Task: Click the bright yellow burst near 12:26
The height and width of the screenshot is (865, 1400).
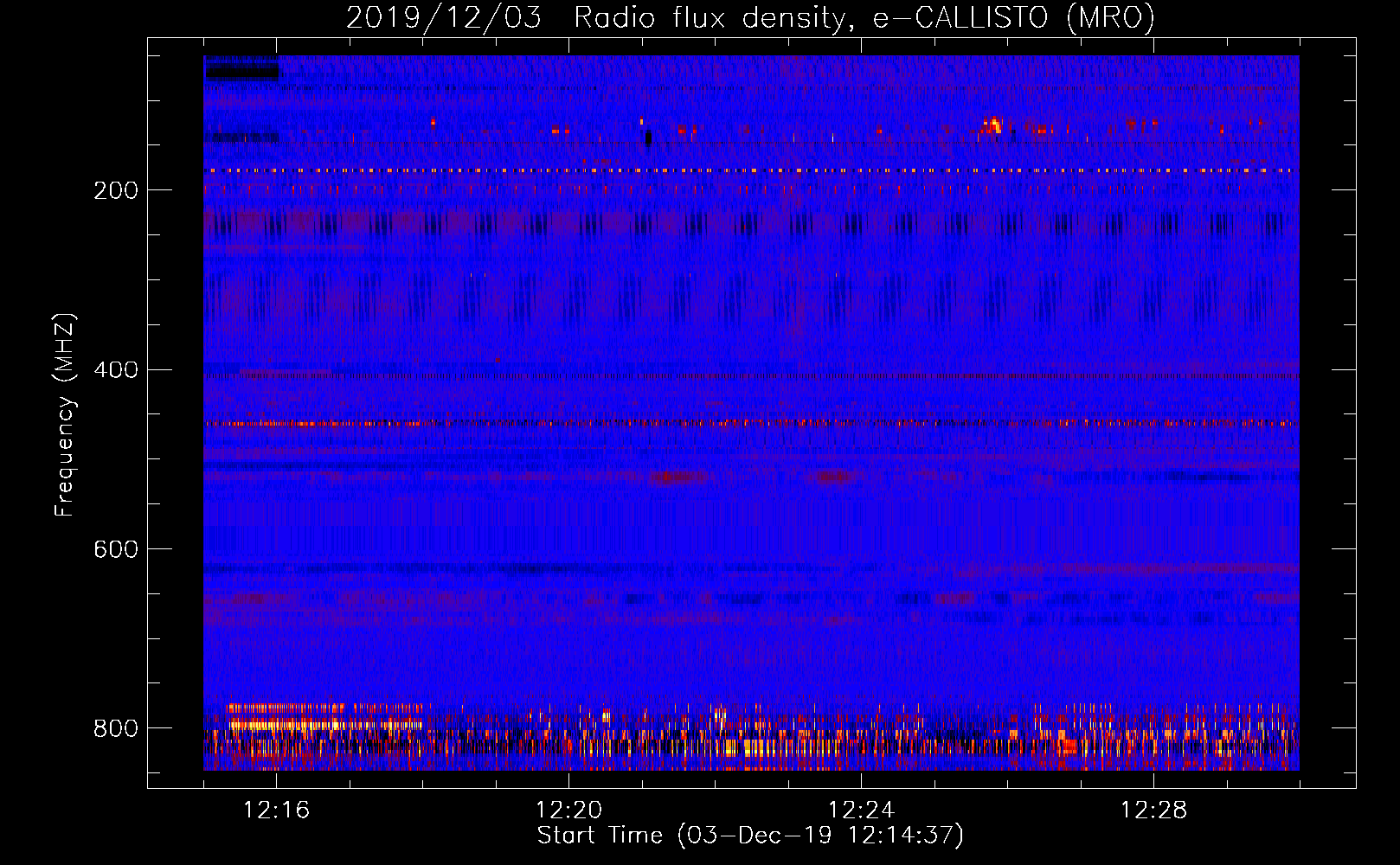Action: (x=993, y=125)
